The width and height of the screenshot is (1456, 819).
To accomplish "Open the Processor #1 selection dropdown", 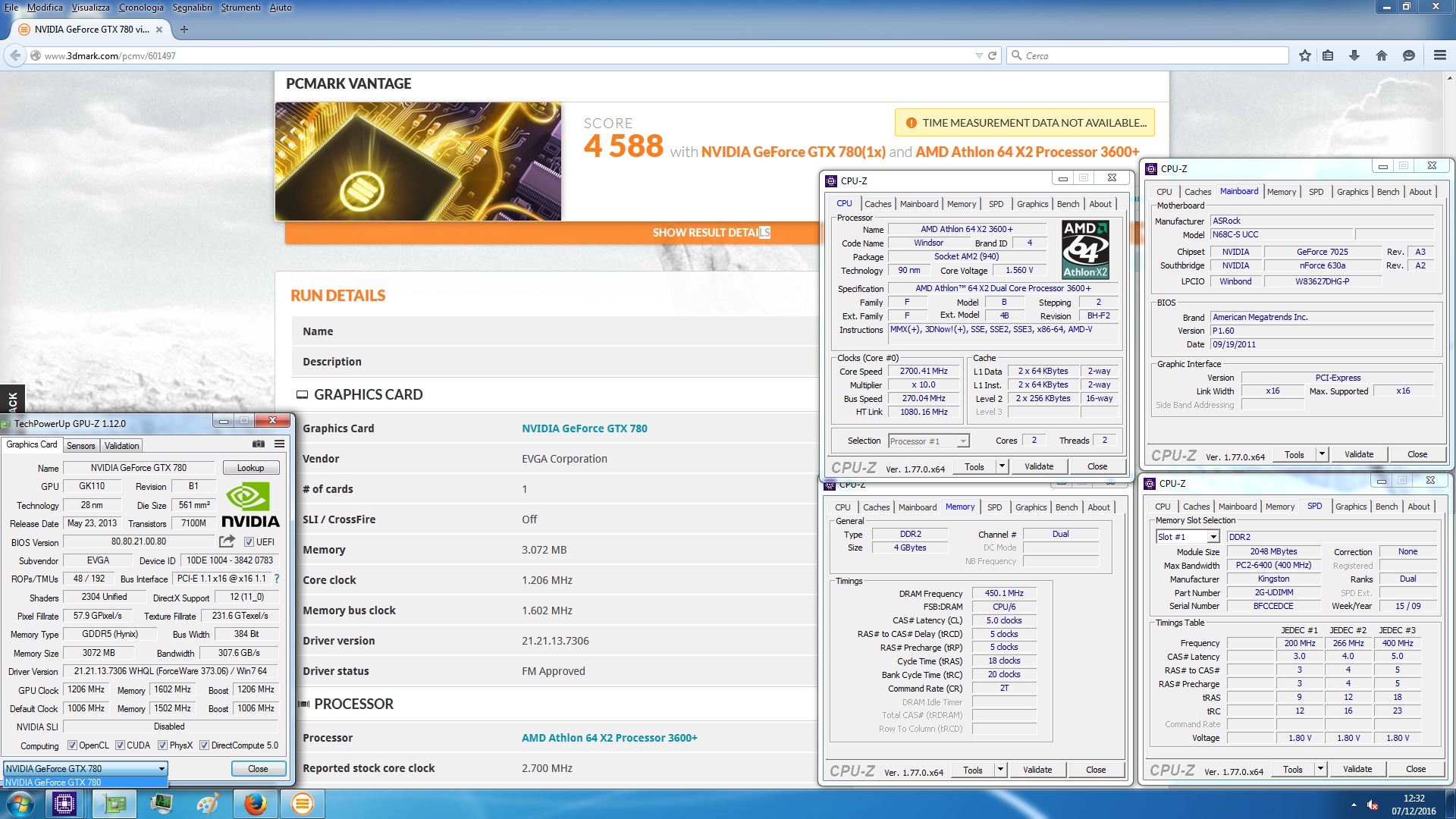I will coord(928,441).
